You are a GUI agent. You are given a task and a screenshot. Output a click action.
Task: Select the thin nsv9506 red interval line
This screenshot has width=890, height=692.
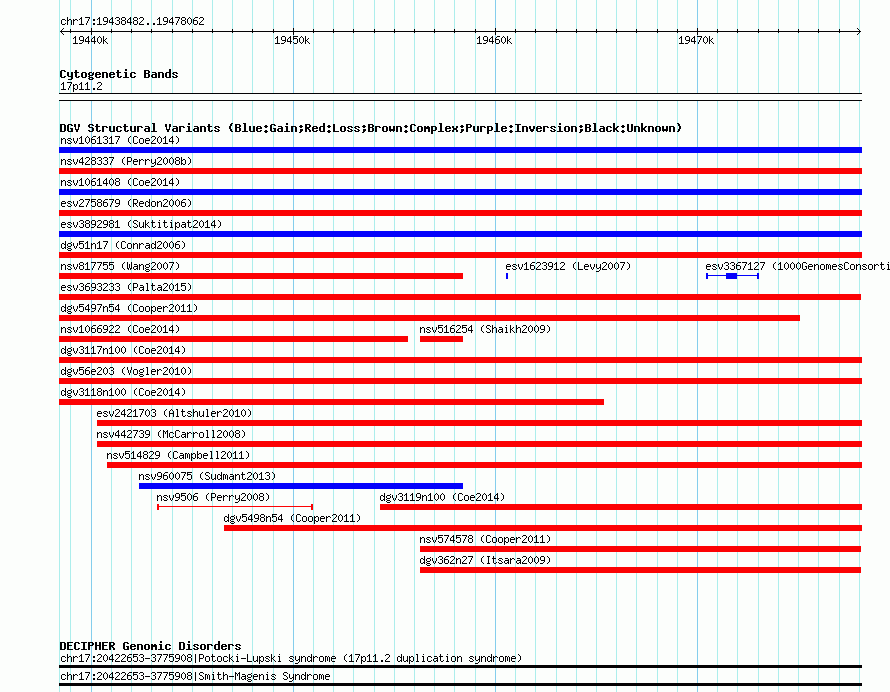(235, 507)
